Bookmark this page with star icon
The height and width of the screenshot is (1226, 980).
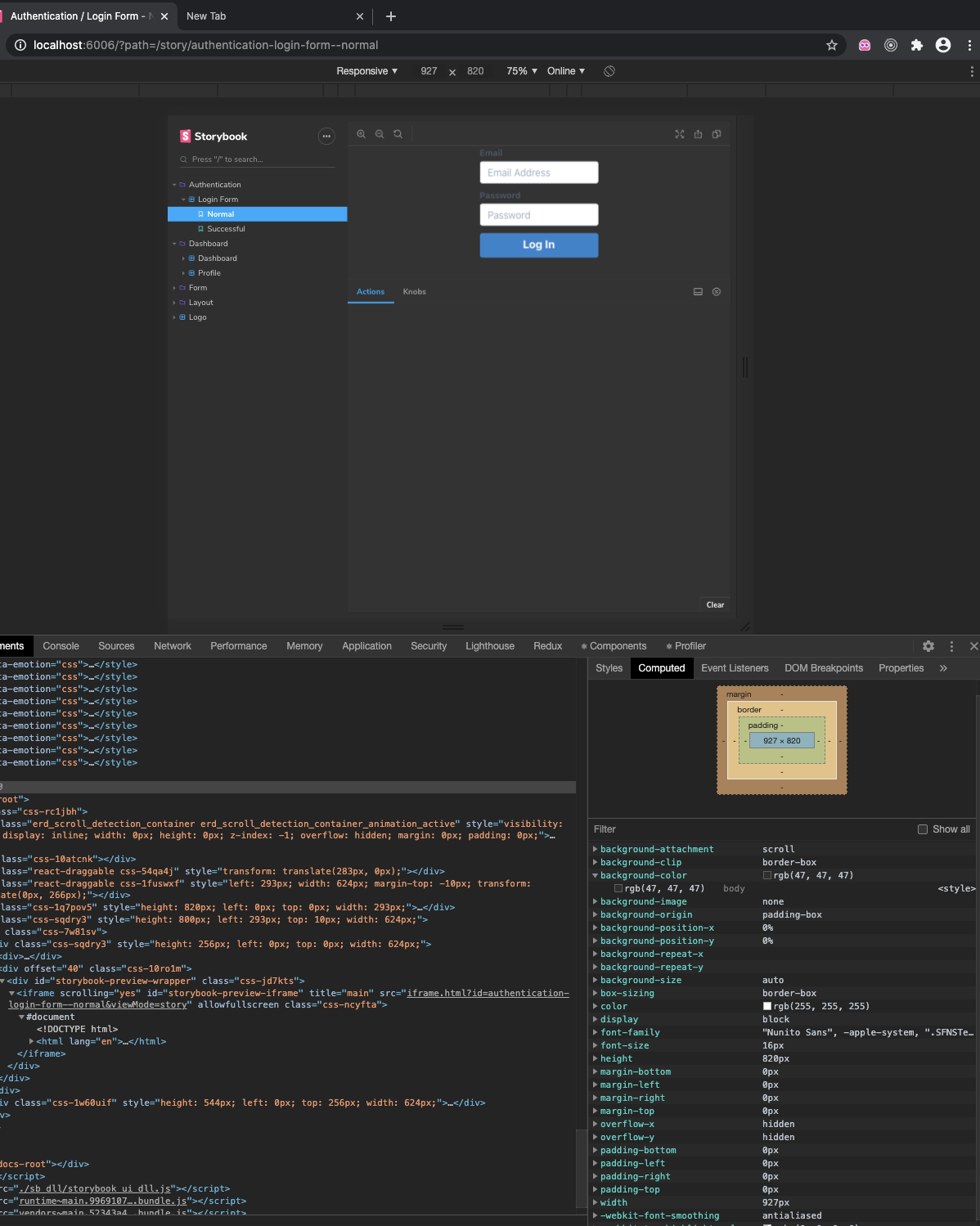click(x=832, y=45)
